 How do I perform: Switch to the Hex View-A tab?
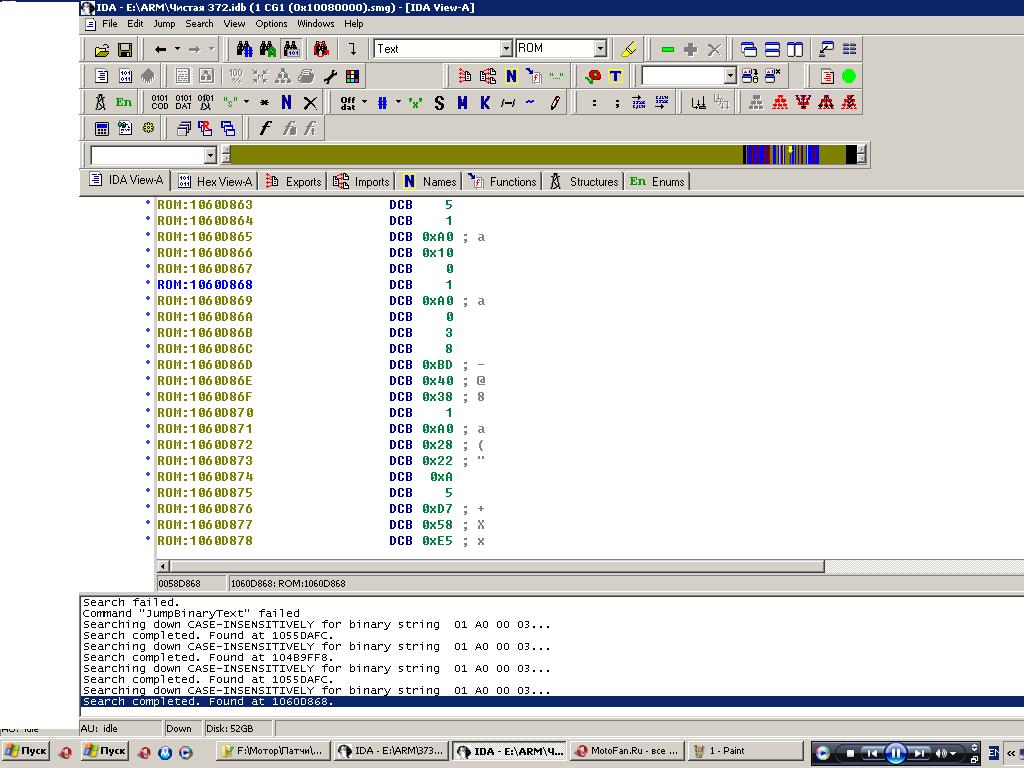click(x=216, y=182)
